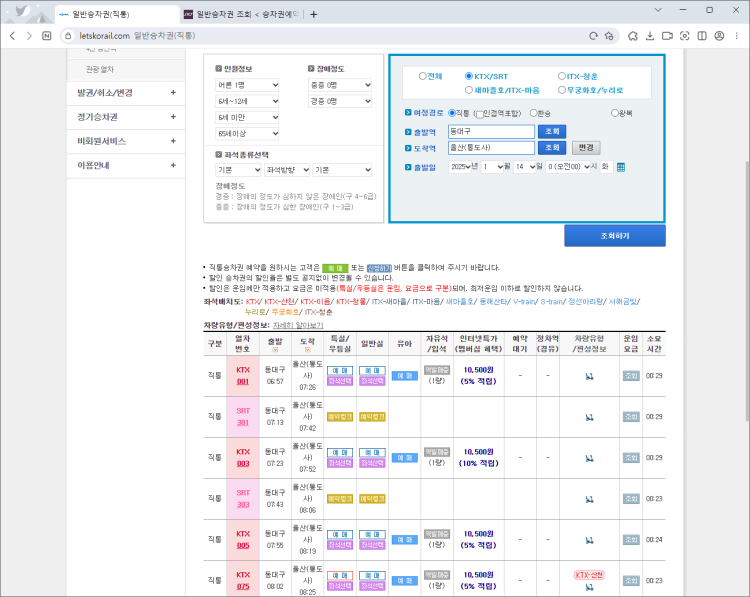Click the blue 조회하기 search button
This screenshot has width=750, height=597.
coord(615,236)
